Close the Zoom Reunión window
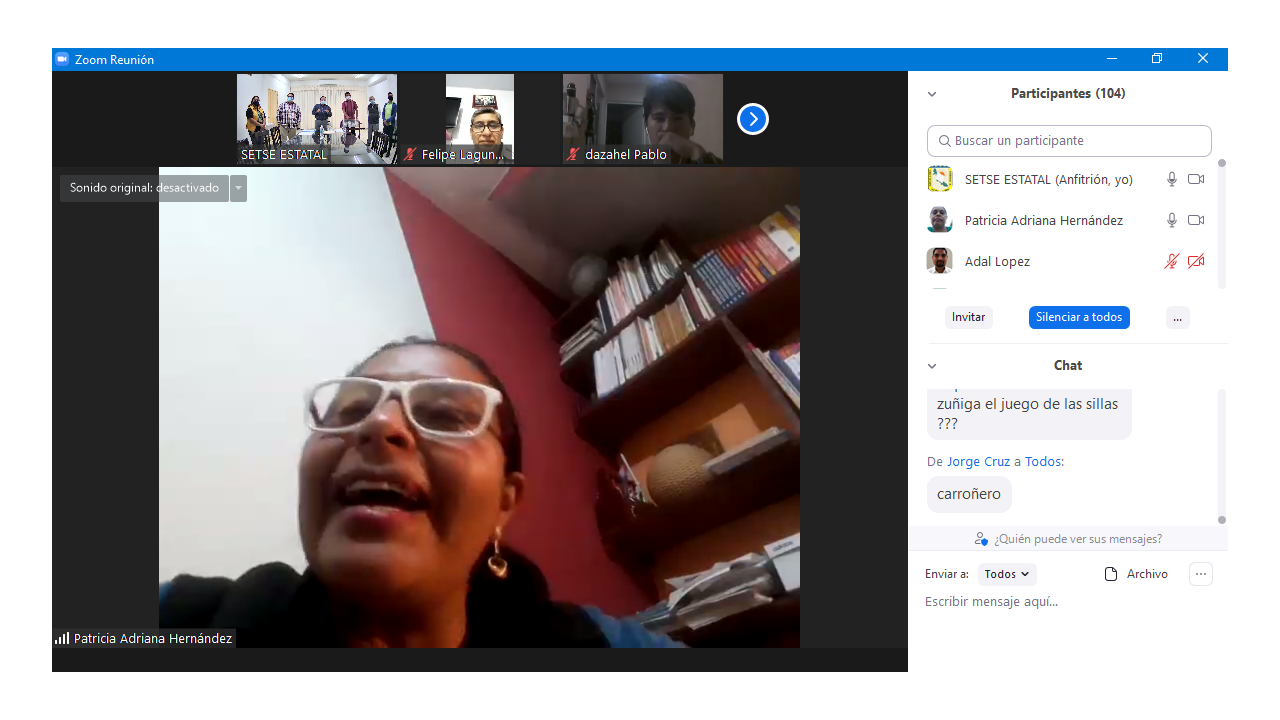Screen dimensions: 1280x720 tap(1203, 59)
